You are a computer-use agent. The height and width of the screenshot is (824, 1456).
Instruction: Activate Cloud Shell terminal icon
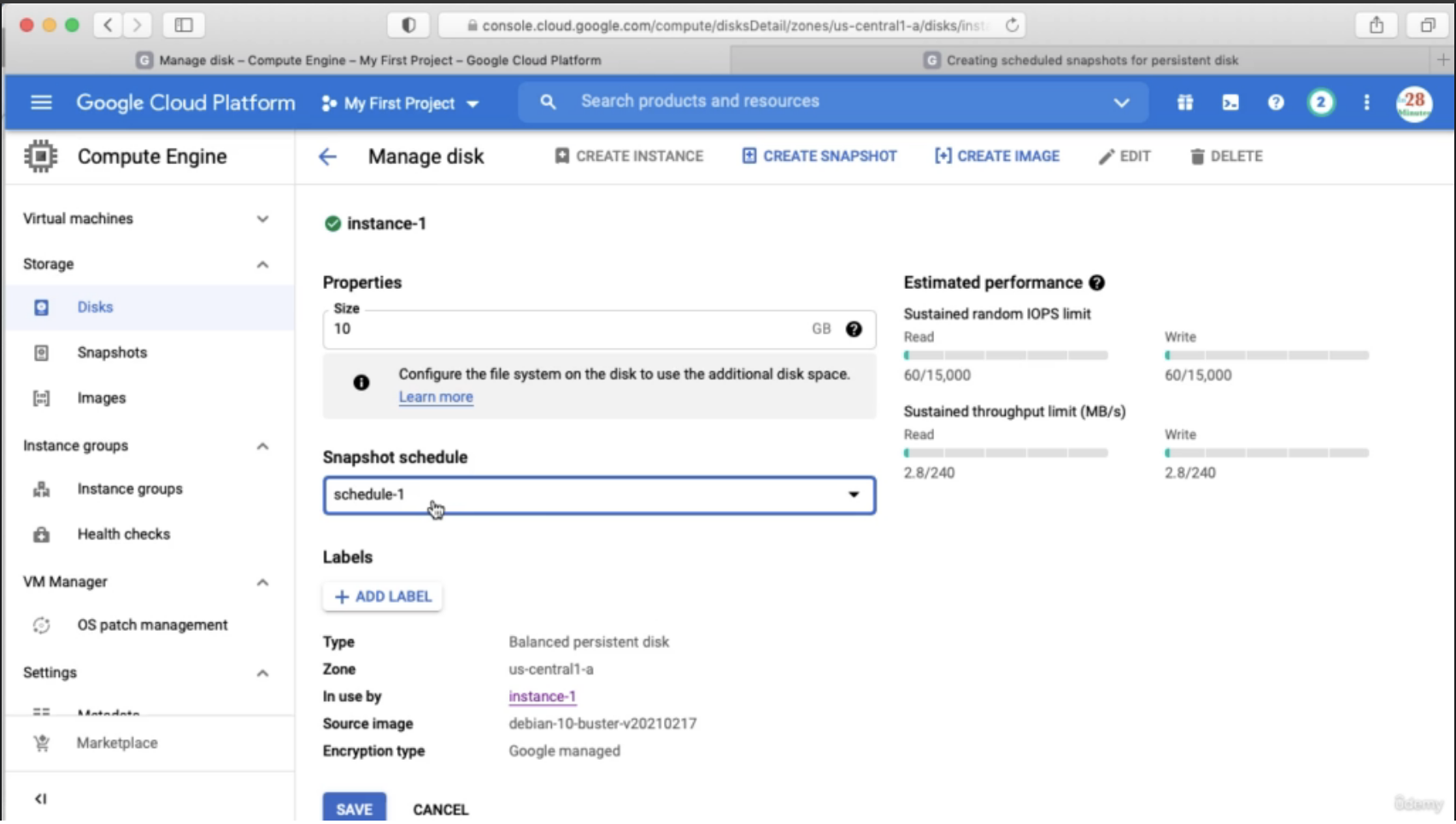[1230, 103]
